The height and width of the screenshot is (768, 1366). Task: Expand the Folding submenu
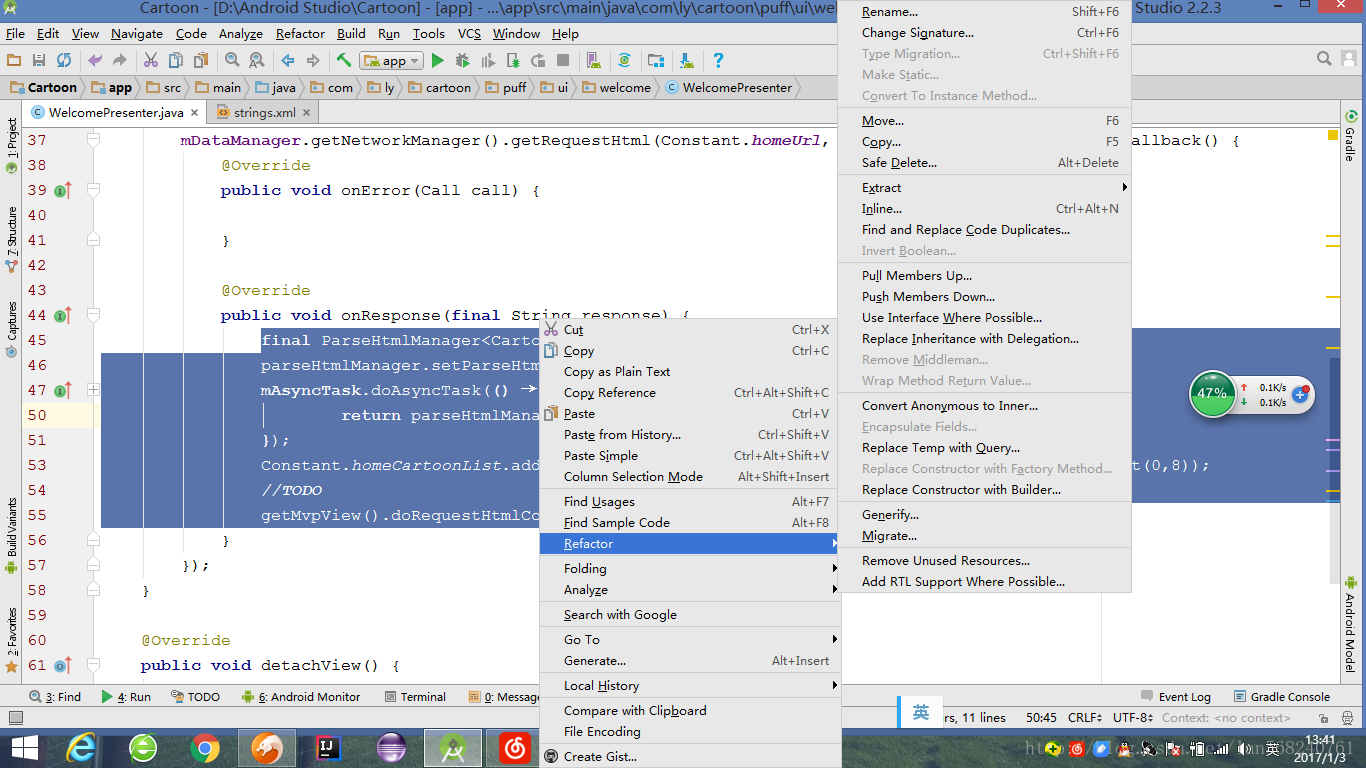click(x=689, y=569)
